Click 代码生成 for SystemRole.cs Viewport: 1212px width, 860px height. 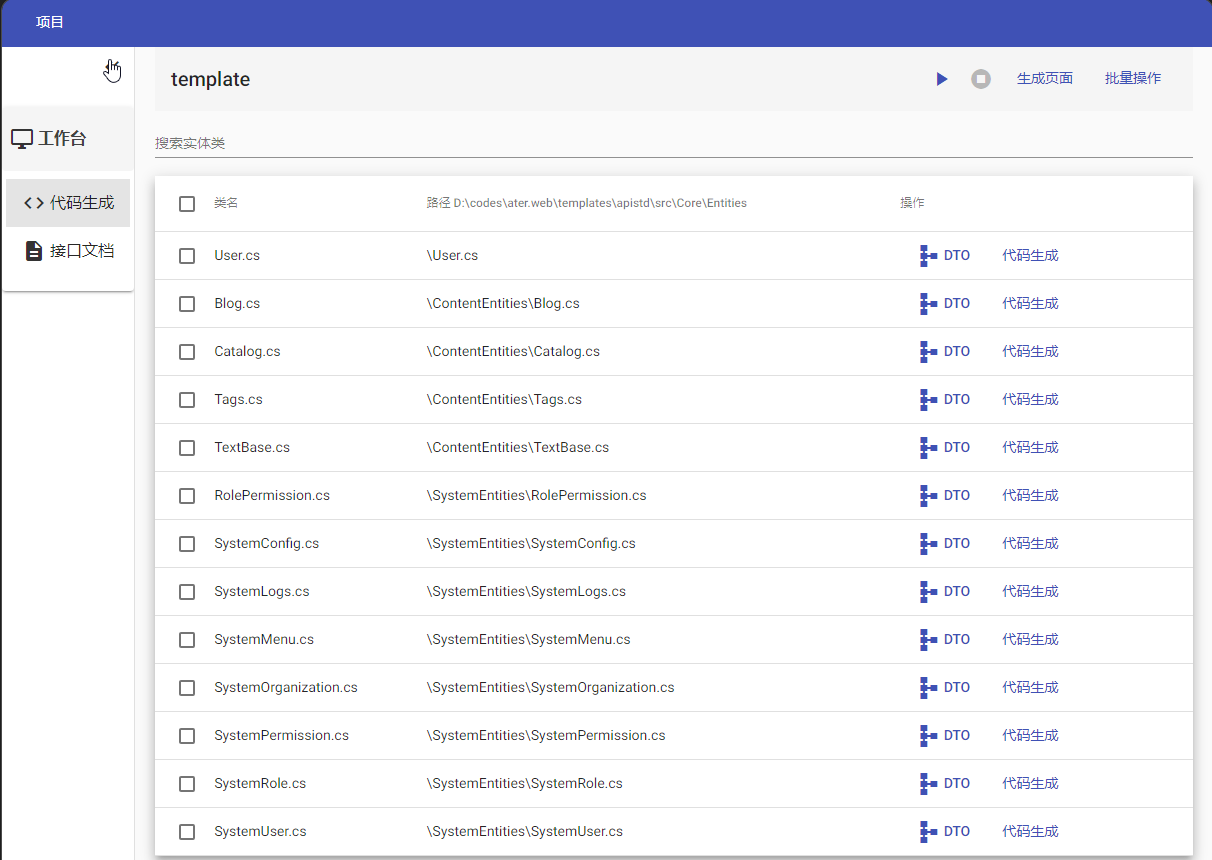click(1030, 784)
